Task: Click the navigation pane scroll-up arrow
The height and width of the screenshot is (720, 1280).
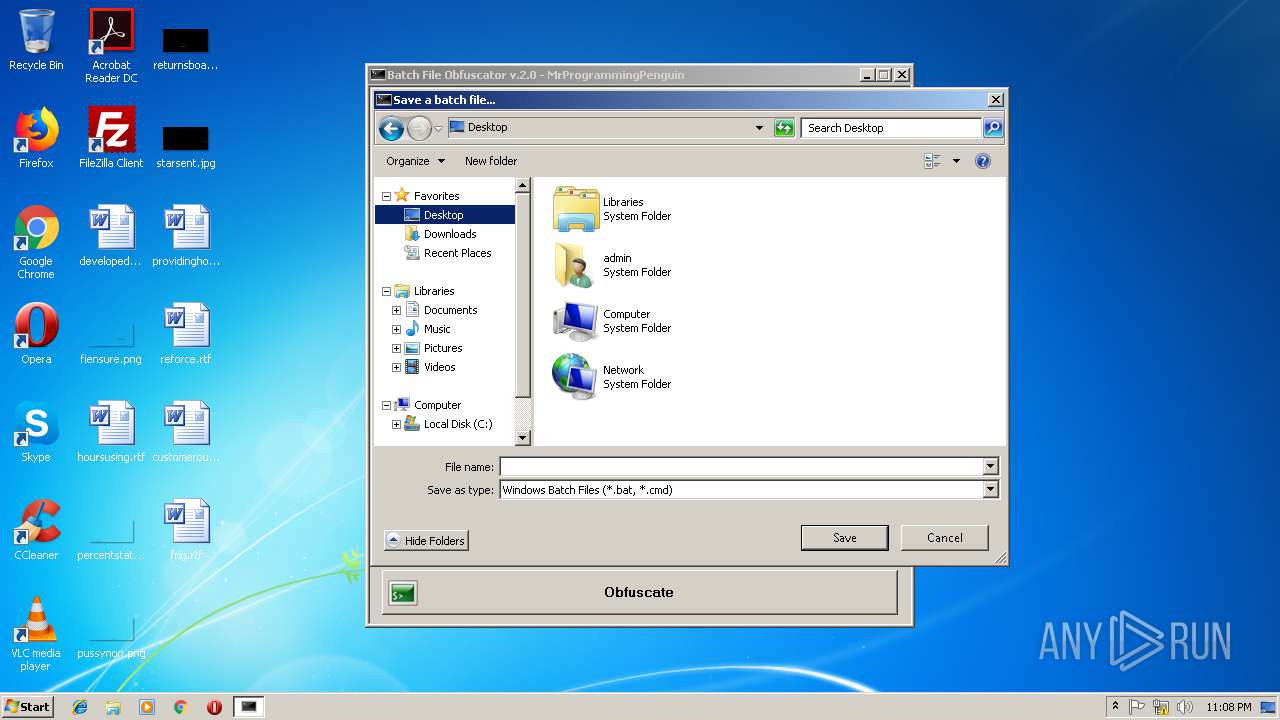Action: 522,185
